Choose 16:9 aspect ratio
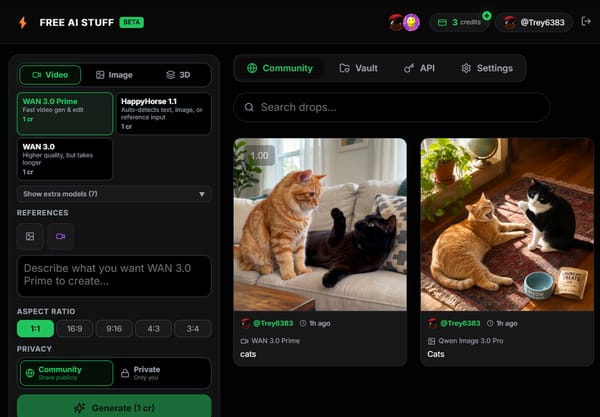 (75, 329)
